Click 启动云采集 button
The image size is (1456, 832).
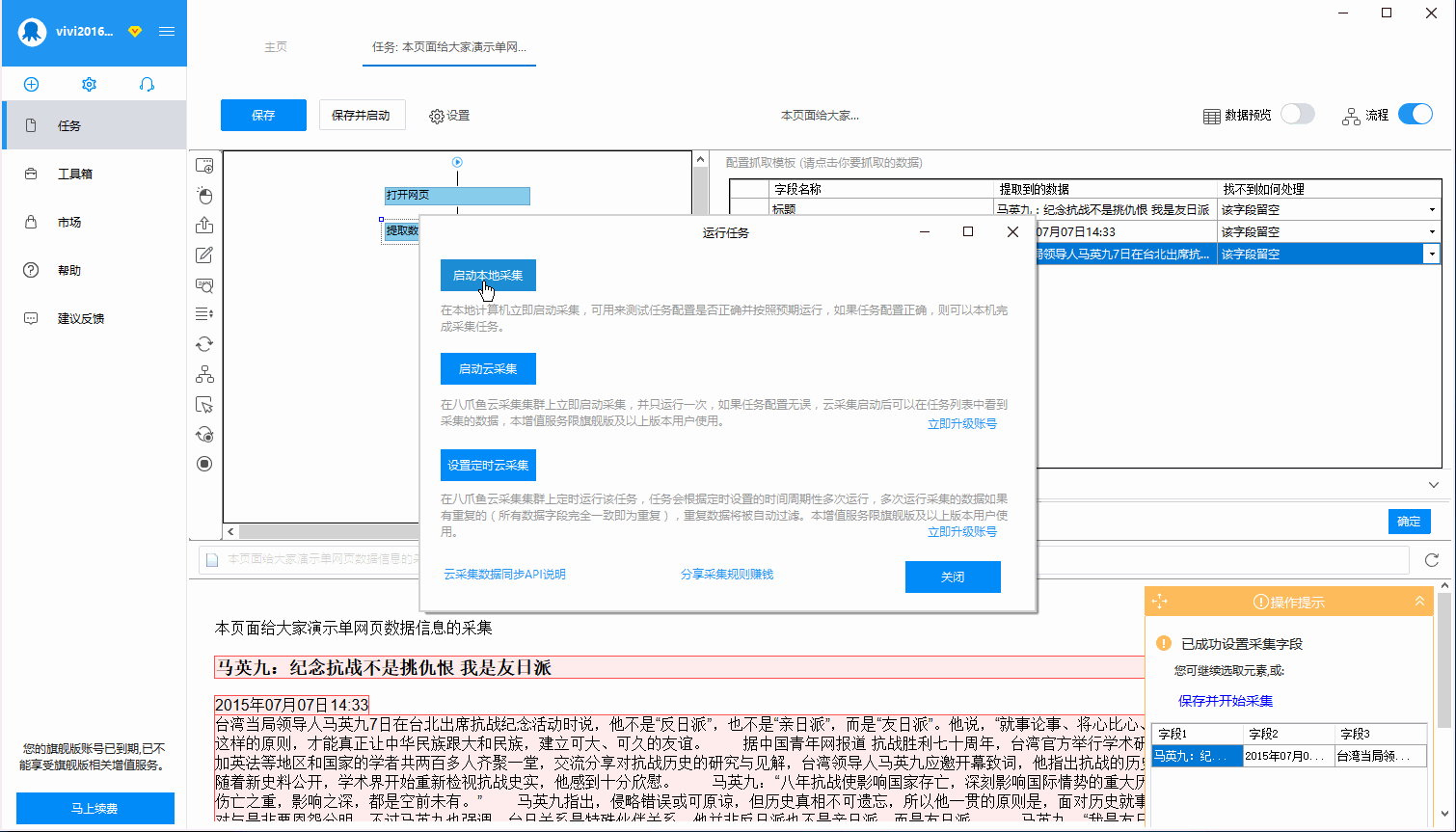point(488,368)
